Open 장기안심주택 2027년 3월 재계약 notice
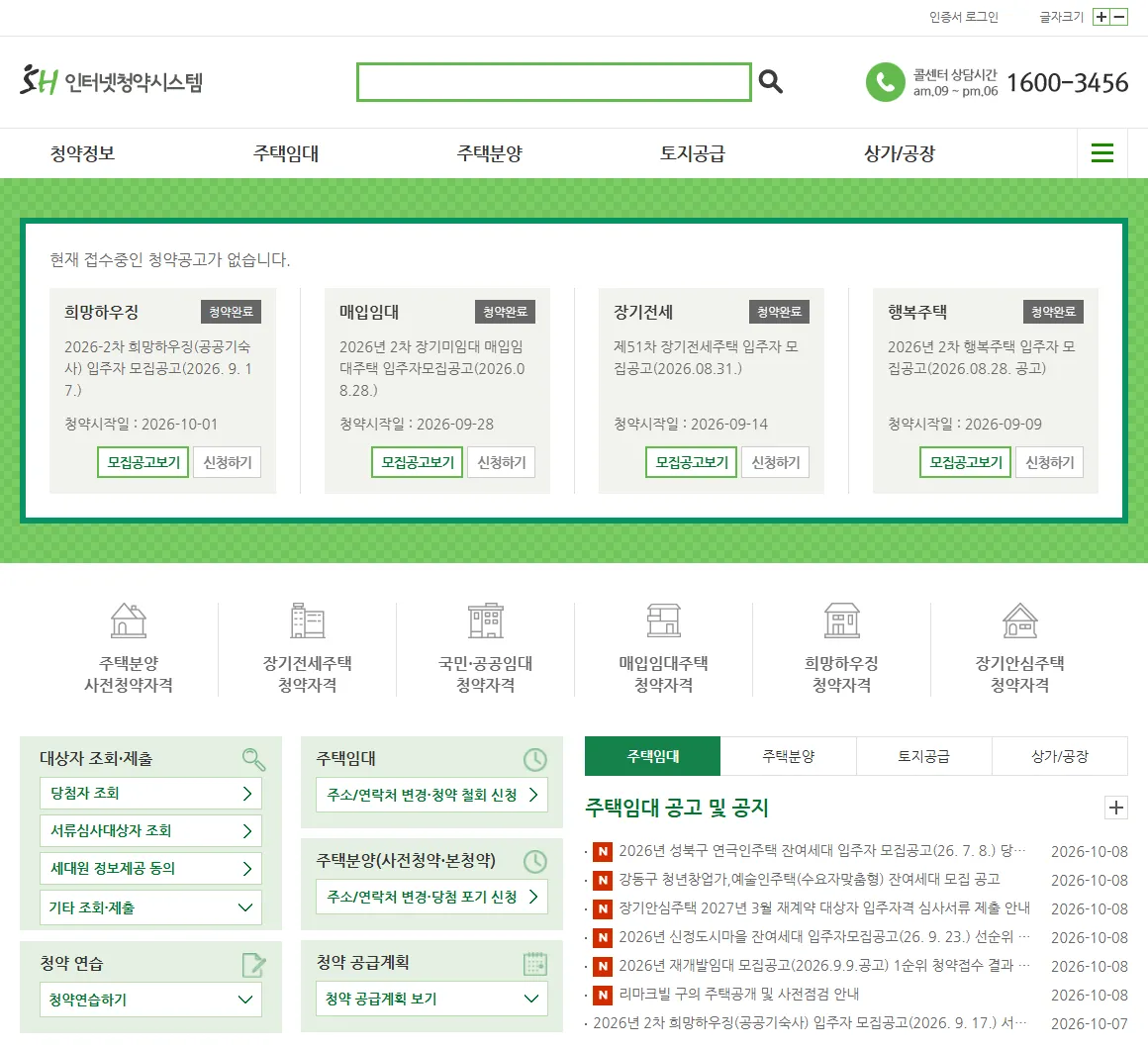This screenshot has width=1148, height=1049. pyautogui.click(x=824, y=907)
